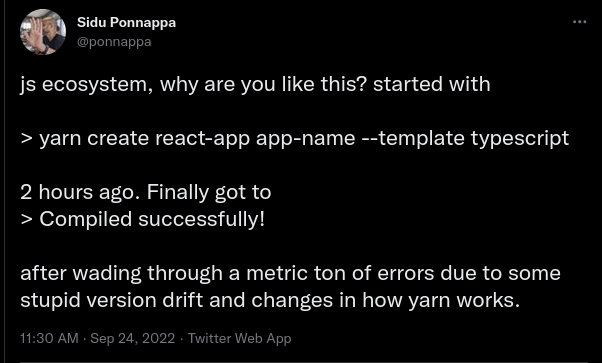Viewport: 602px width, 363px height.
Task: Visit the Sidu Ponnappa display name link
Action: pyautogui.click(x=126, y=23)
